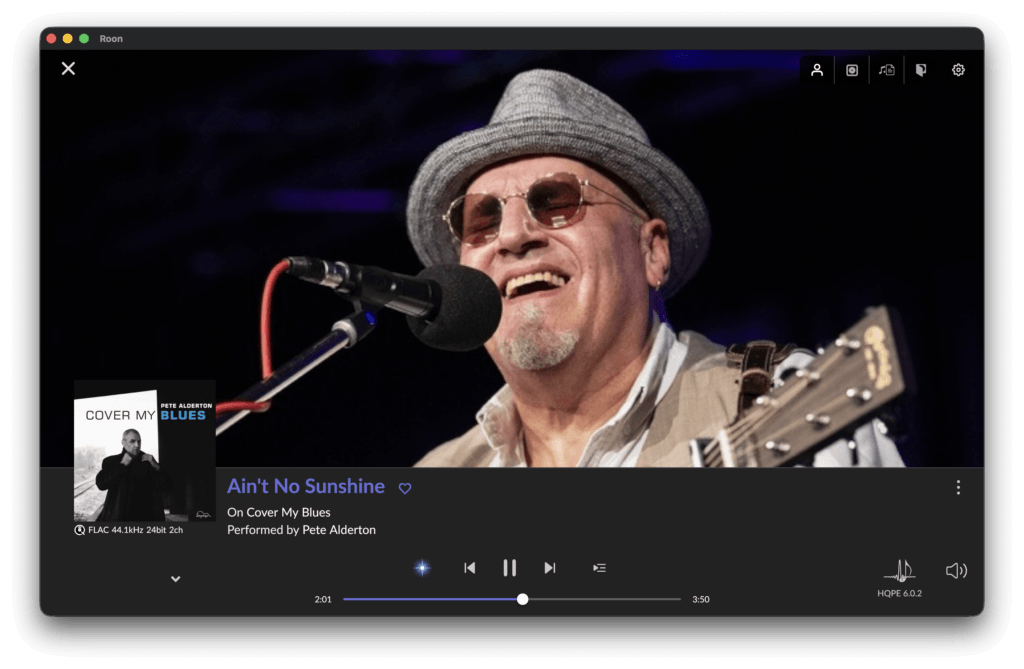Go back to the previous track
The image size is (1024, 669).
(x=470, y=568)
